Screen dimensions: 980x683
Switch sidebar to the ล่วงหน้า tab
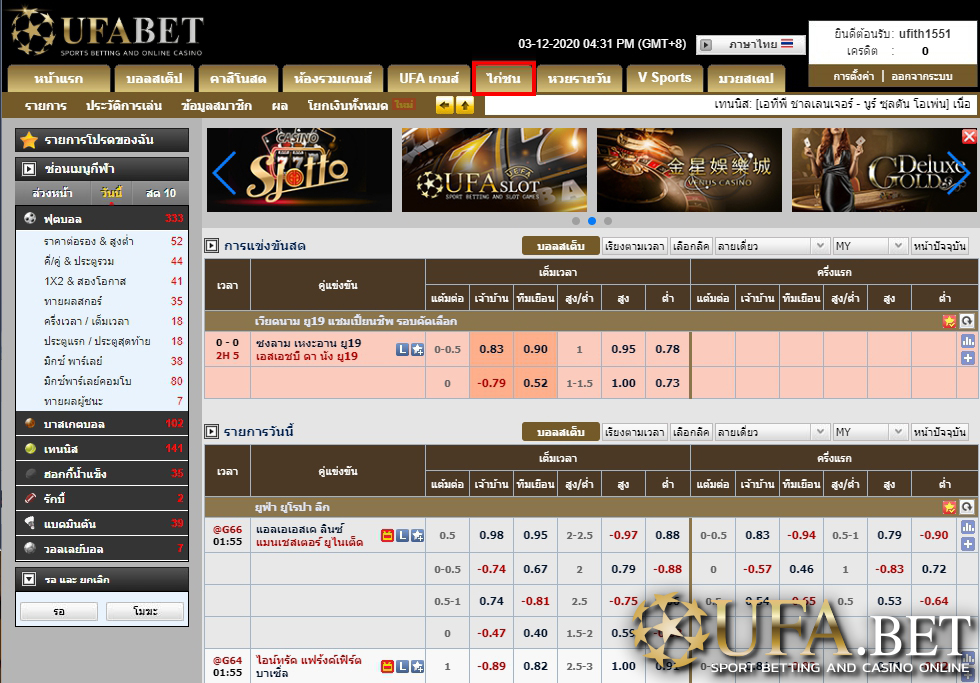pyautogui.click(x=52, y=193)
